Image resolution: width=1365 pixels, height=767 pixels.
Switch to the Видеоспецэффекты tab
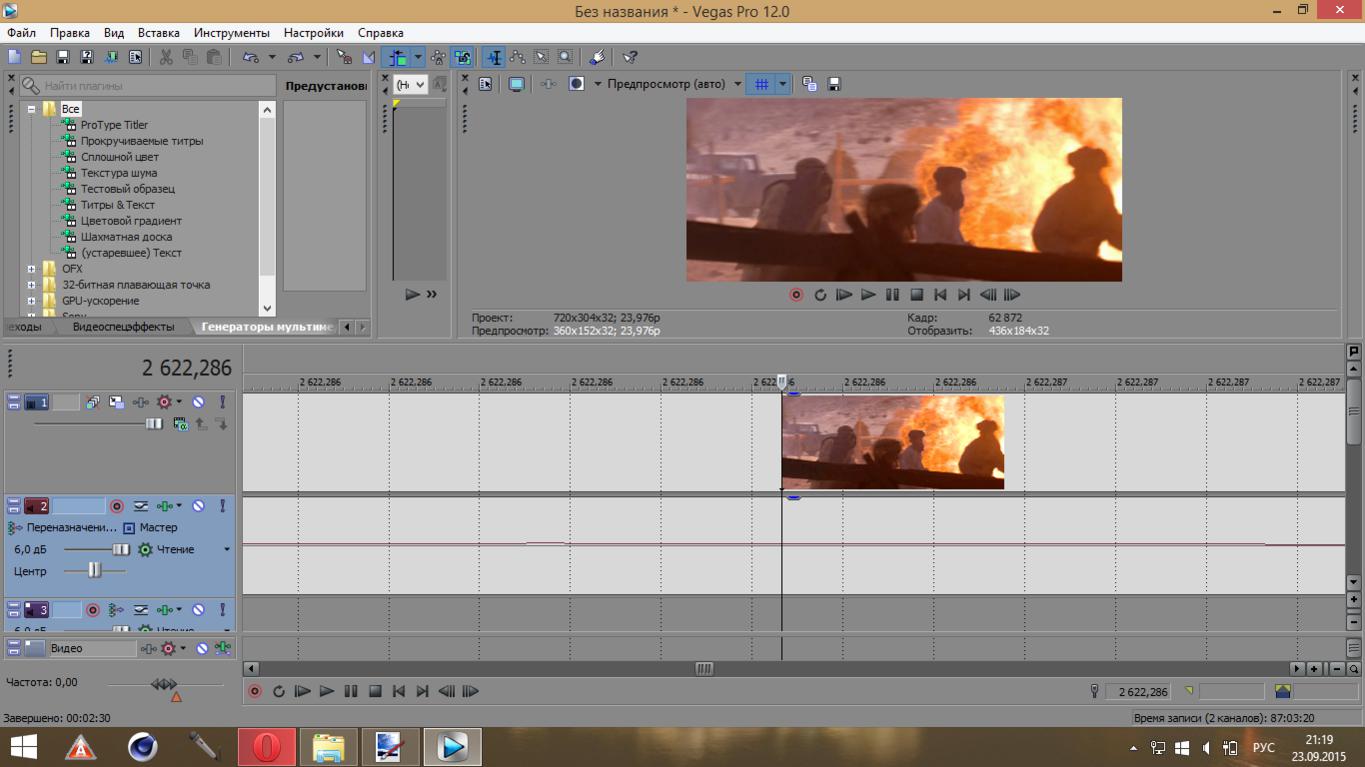tap(123, 327)
